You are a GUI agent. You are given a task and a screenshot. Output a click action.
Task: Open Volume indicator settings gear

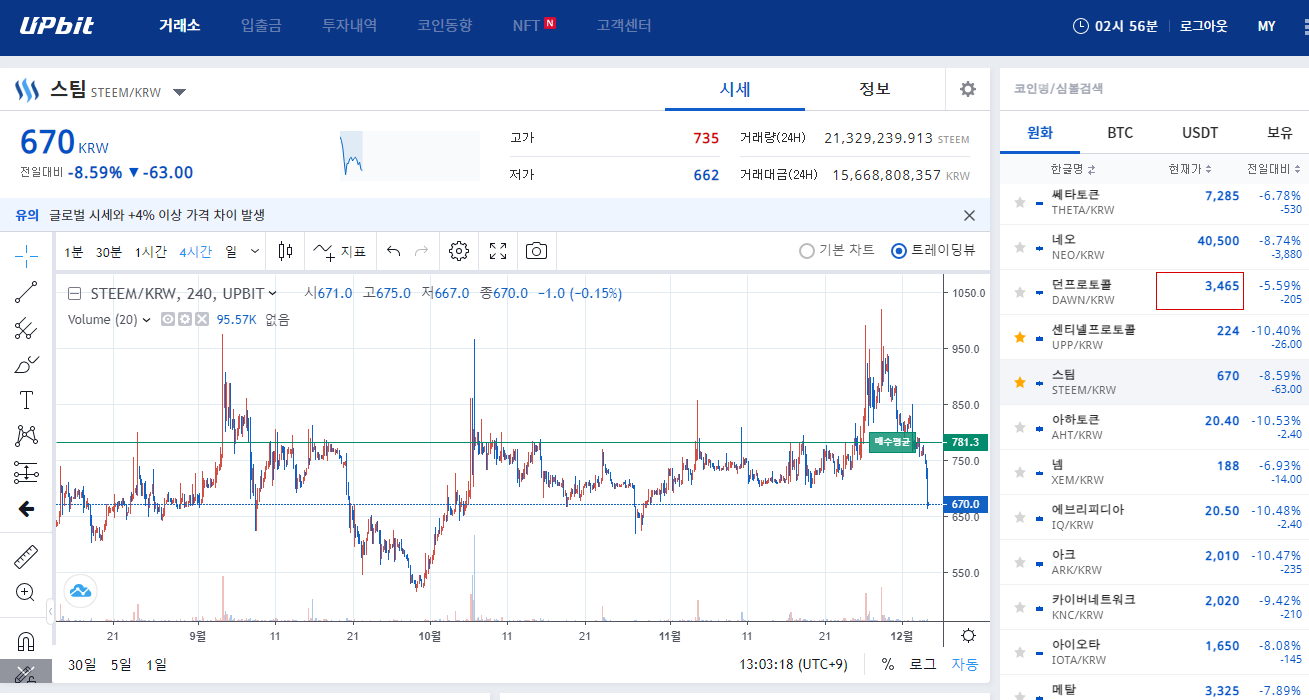(184, 320)
